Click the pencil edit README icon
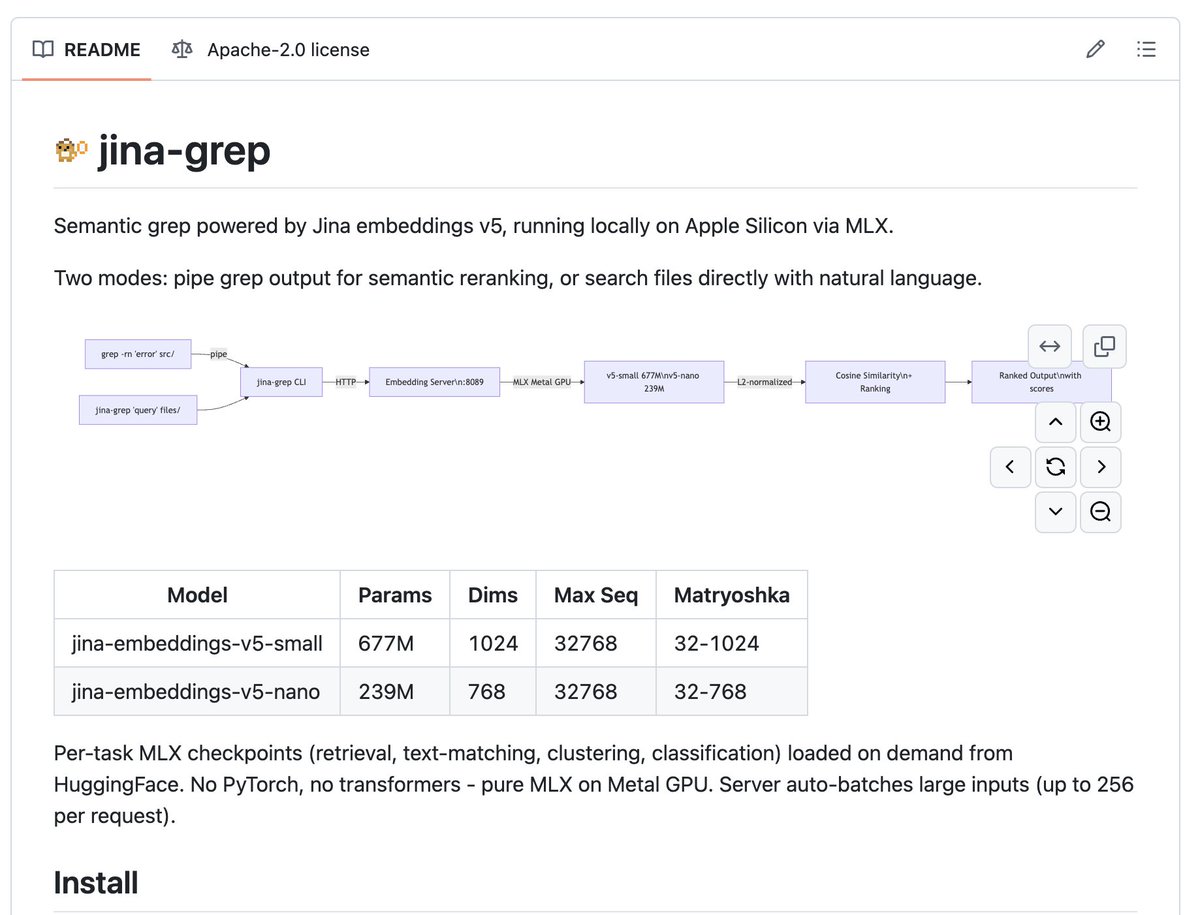 (1096, 49)
